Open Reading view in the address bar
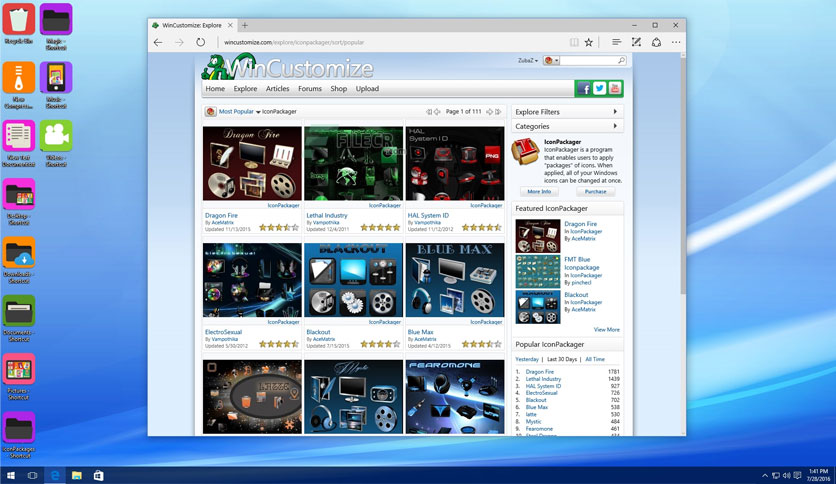 tap(574, 42)
